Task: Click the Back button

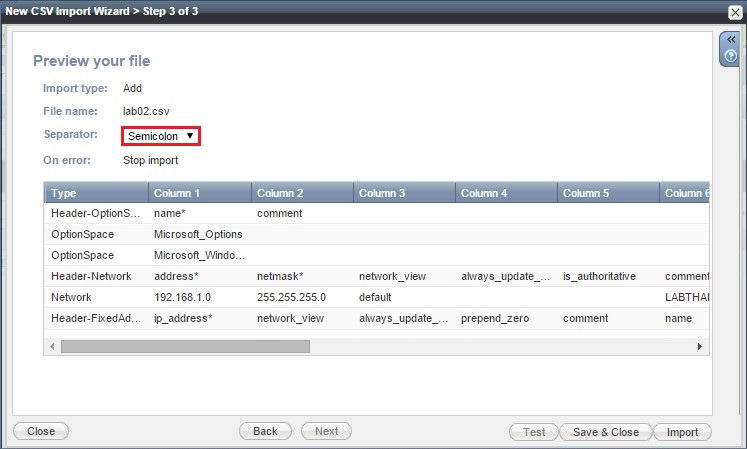Action: tap(265, 432)
